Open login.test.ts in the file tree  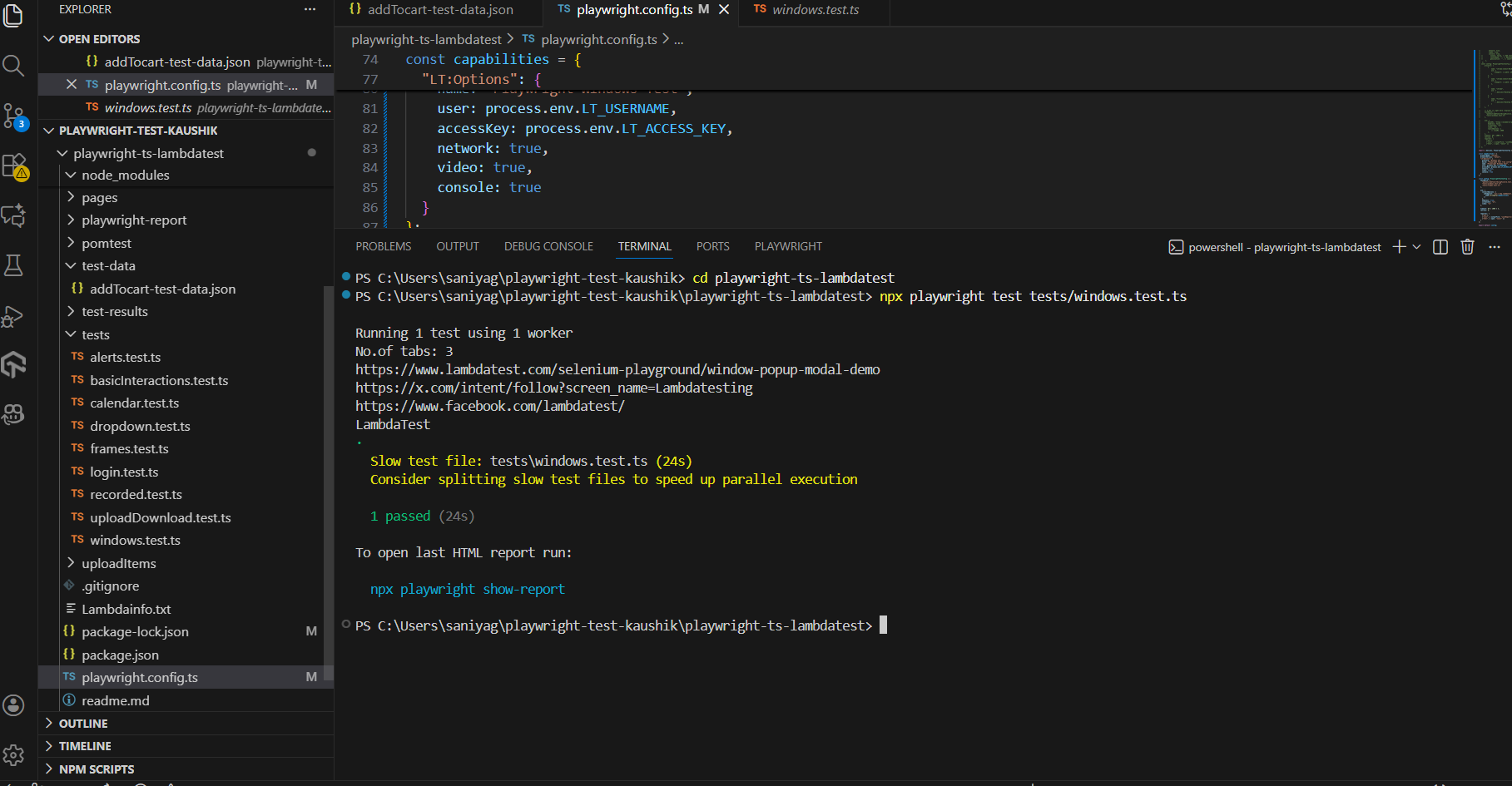pos(124,472)
